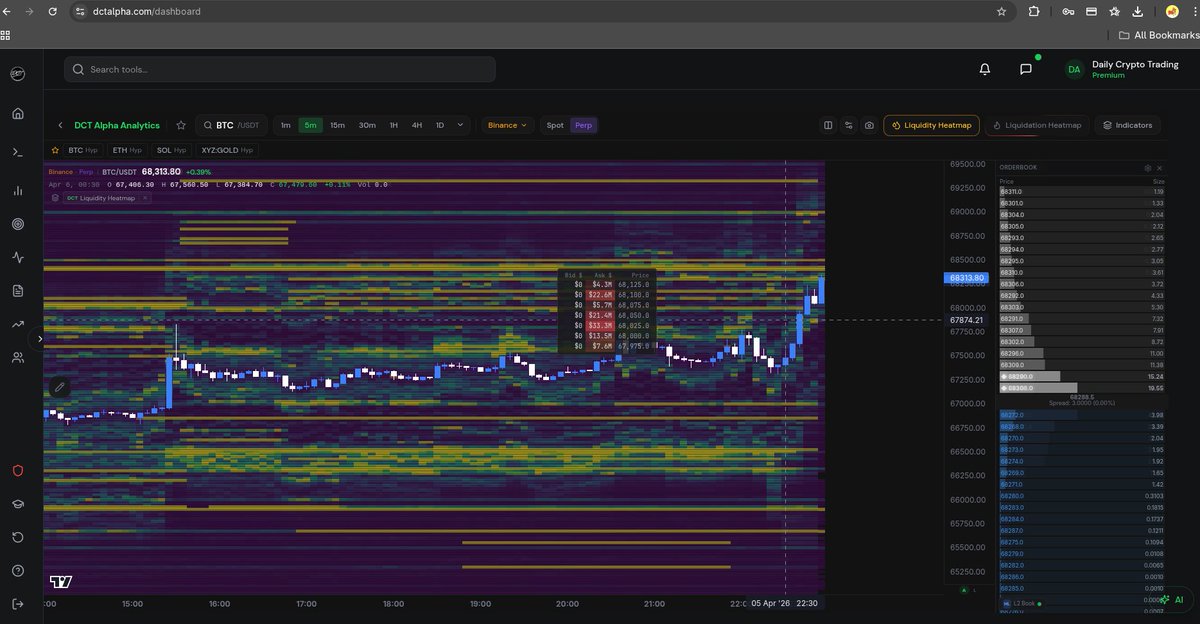Click the 68313.80 current price label on the axis
Screen dimensions: 1200x624
click(965, 277)
